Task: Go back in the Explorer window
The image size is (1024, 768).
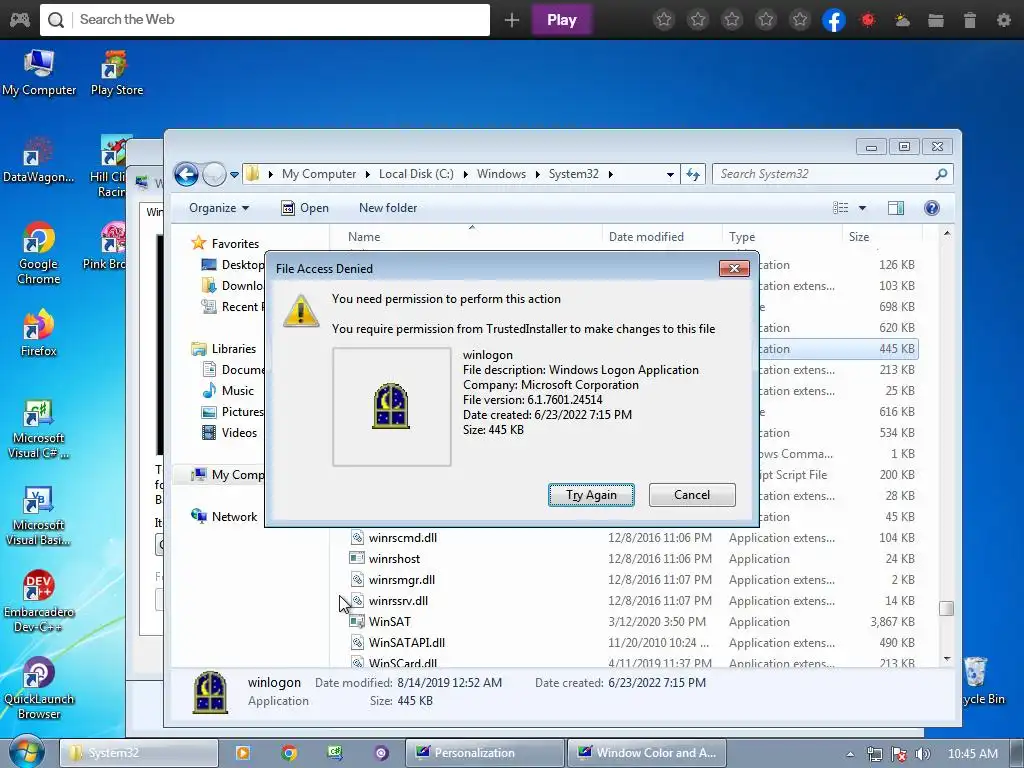Action: (x=186, y=174)
